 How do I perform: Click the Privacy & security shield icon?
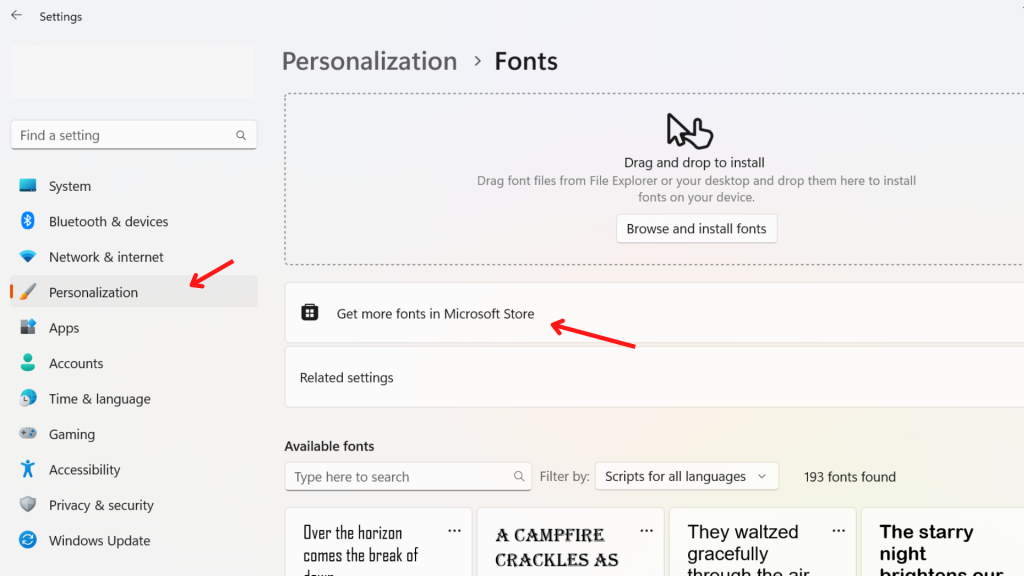coord(27,504)
